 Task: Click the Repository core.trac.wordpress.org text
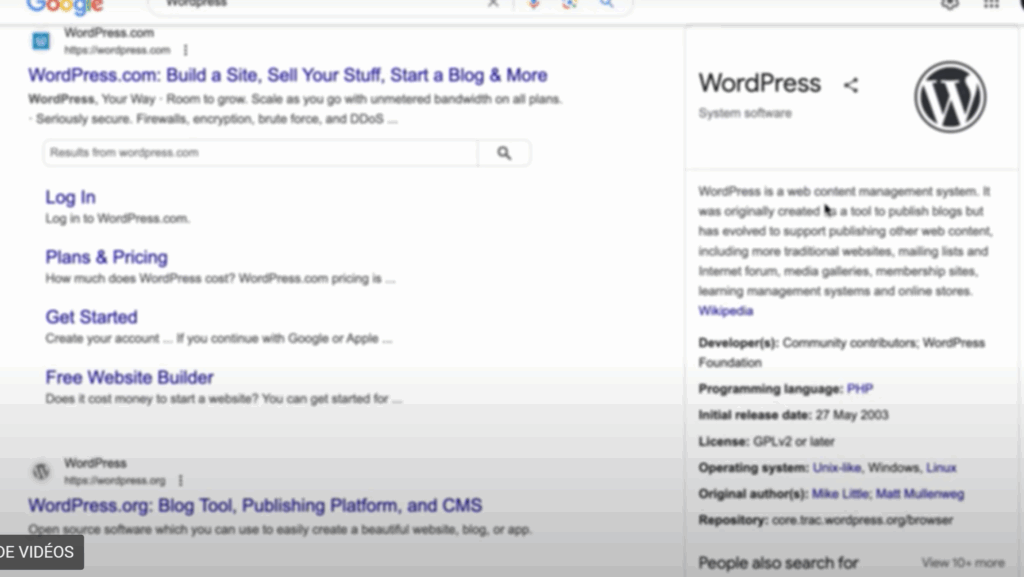825,520
